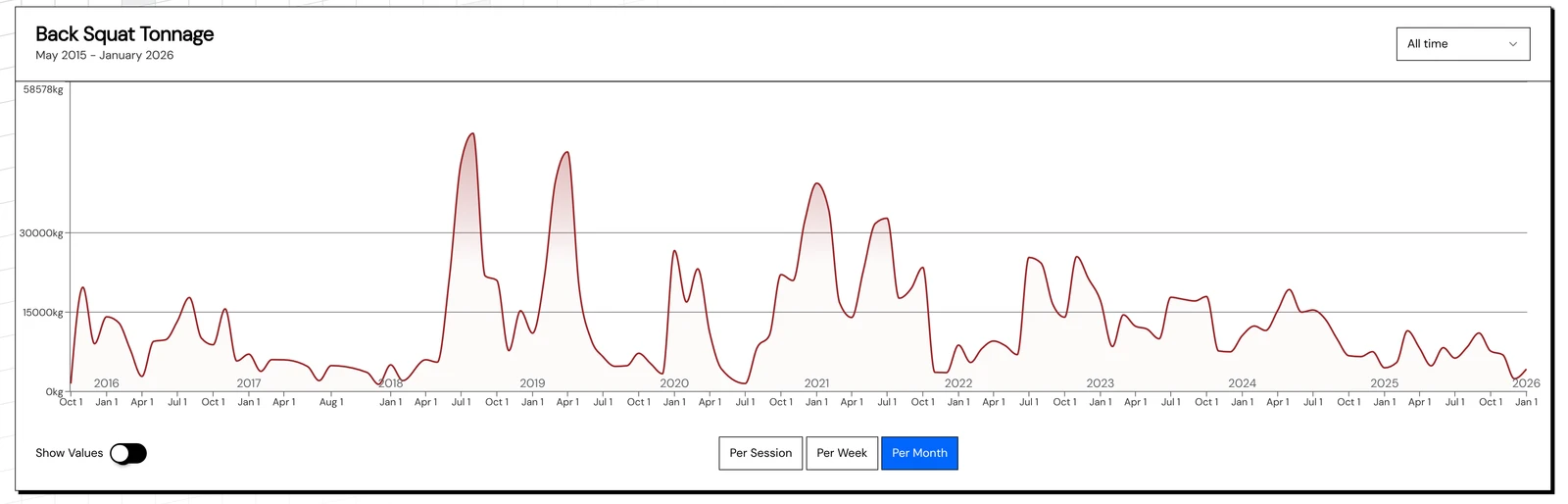Click the 2025 year label
Image resolution: width=1568 pixels, height=504 pixels.
click(1384, 383)
